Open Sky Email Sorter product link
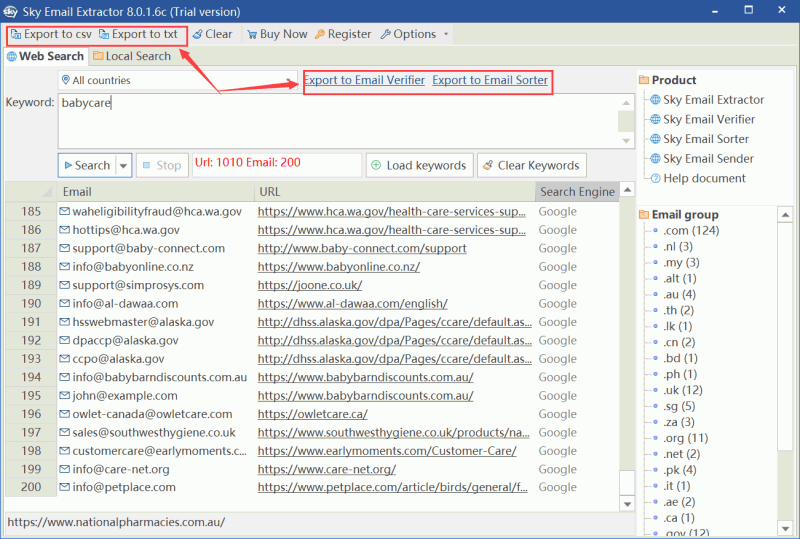Viewport: 800px width, 539px height. coord(706,139)
